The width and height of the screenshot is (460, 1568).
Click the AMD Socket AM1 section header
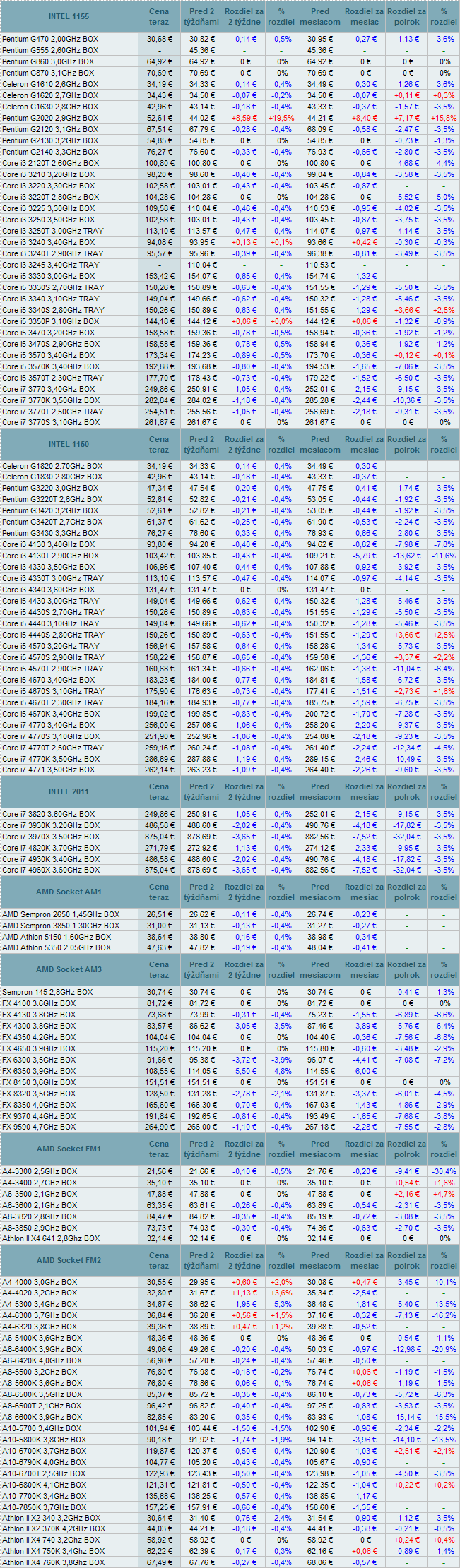[x=69, y=892]
